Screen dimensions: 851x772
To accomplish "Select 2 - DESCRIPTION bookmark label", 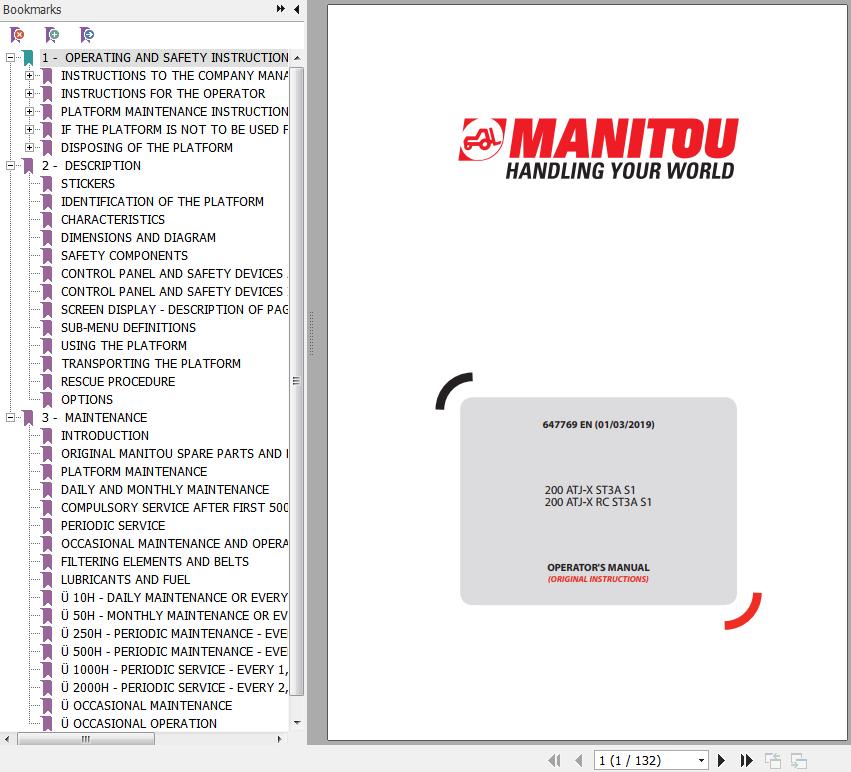I will click(x=91, y=166).
